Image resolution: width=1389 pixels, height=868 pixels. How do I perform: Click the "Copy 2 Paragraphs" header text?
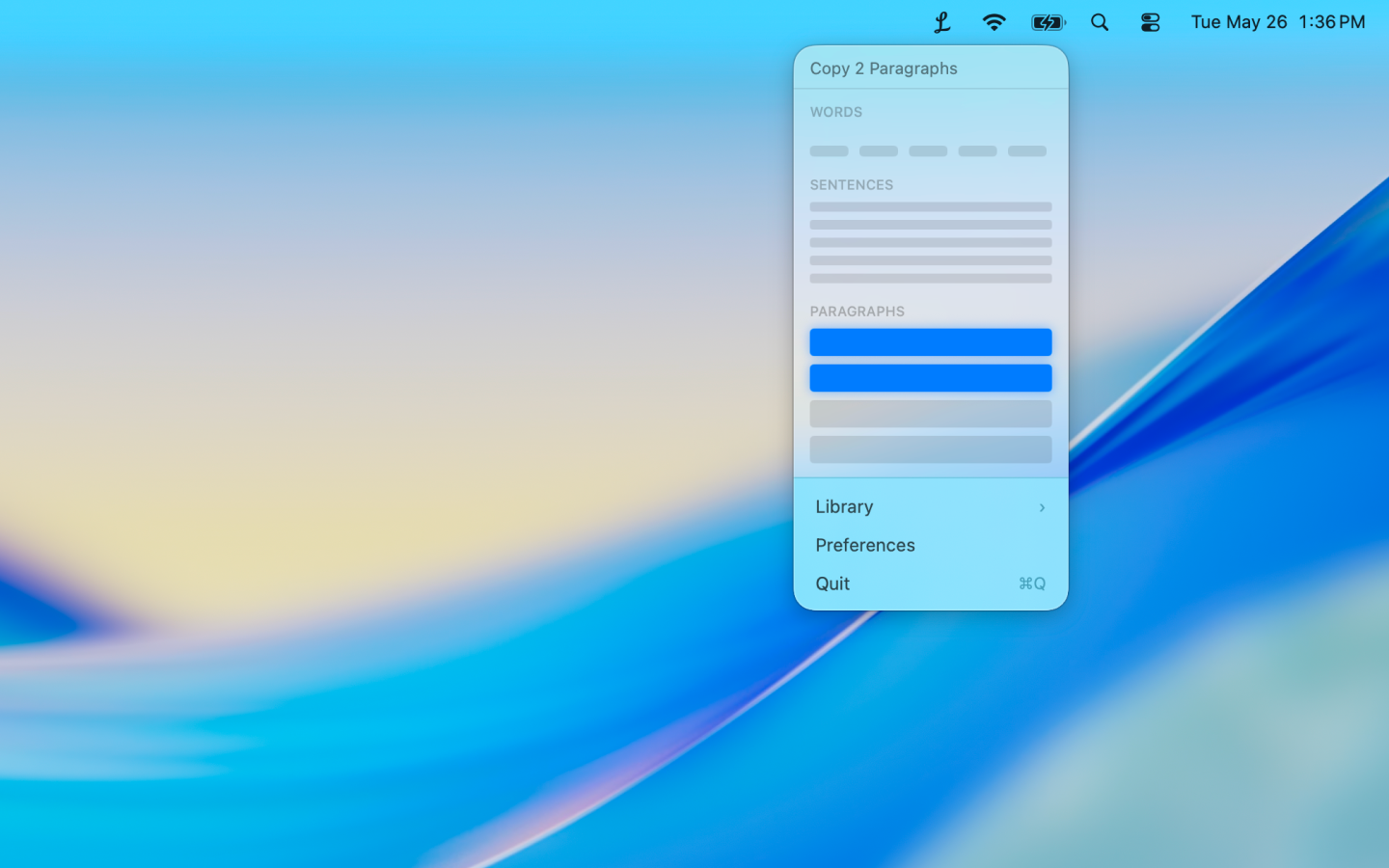click(x=884, y=68)
